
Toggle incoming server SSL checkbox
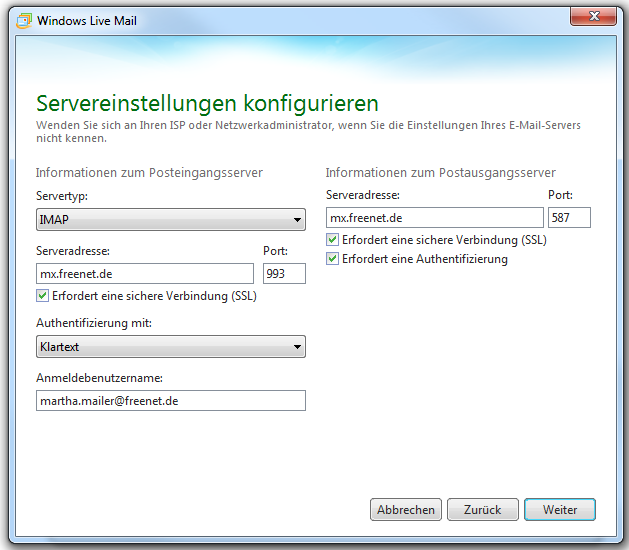coord(42,296)
